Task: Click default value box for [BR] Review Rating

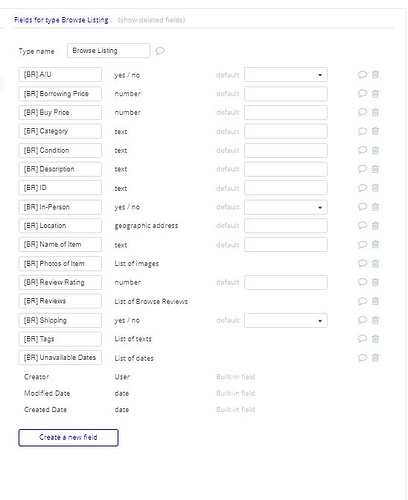Action: click(286, 282)
